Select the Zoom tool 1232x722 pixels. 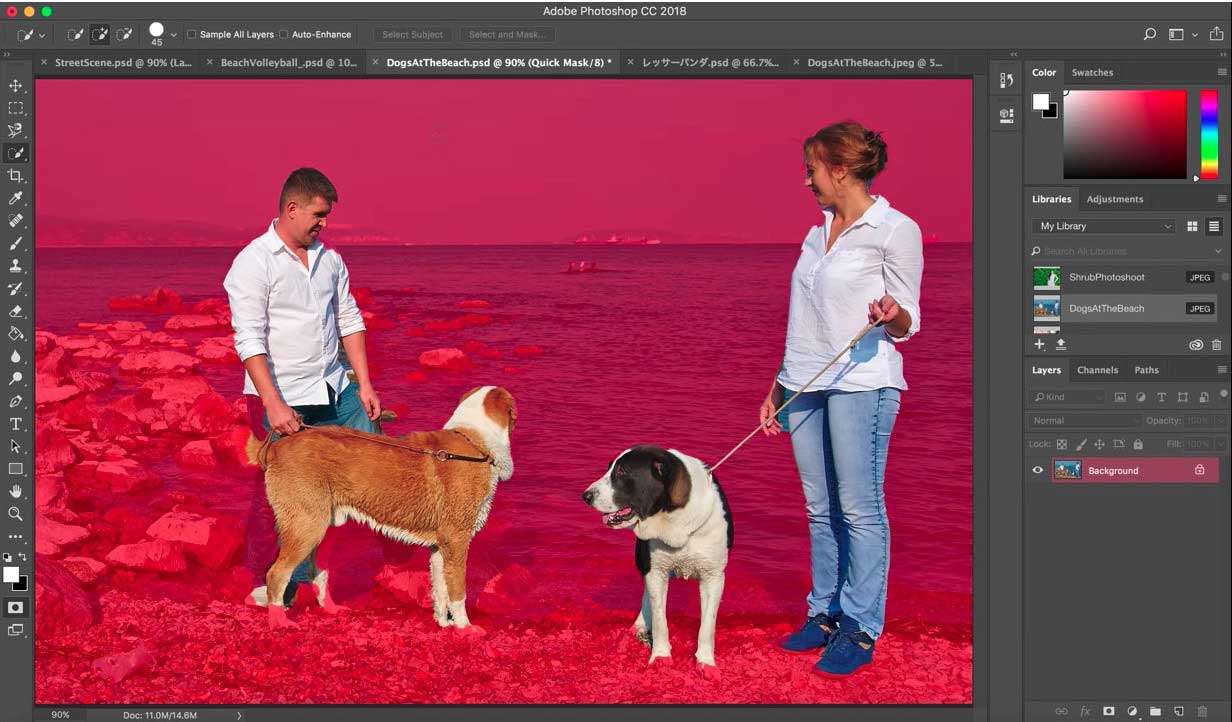[16, 514]
